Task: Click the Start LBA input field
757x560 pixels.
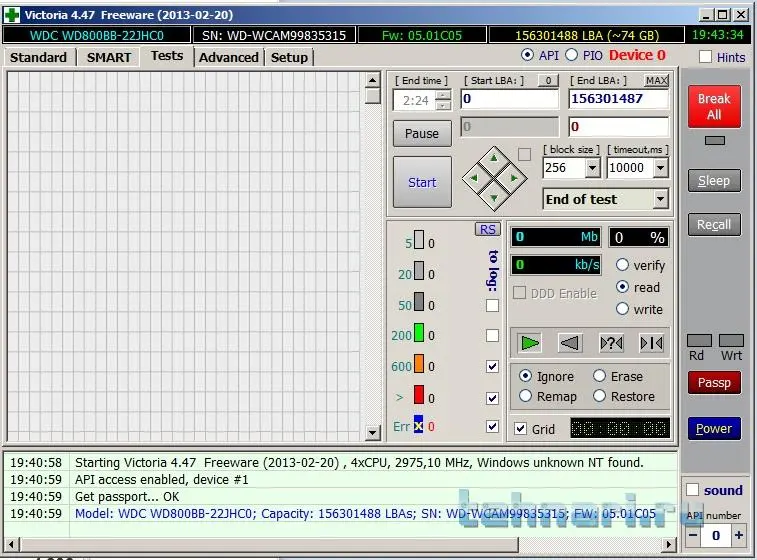Action: (510, 99)
